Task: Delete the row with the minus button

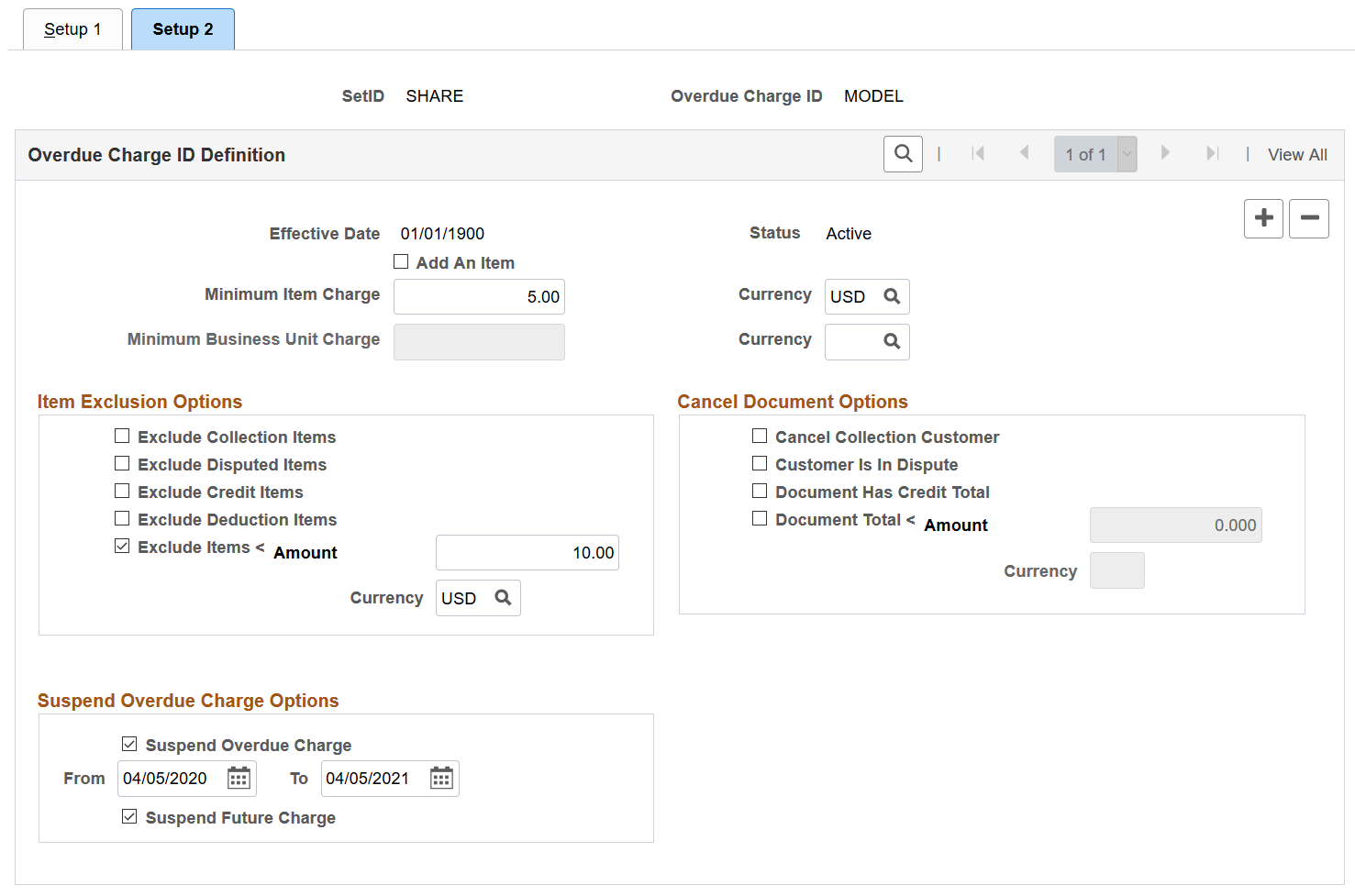Action: pos(1309,218)
